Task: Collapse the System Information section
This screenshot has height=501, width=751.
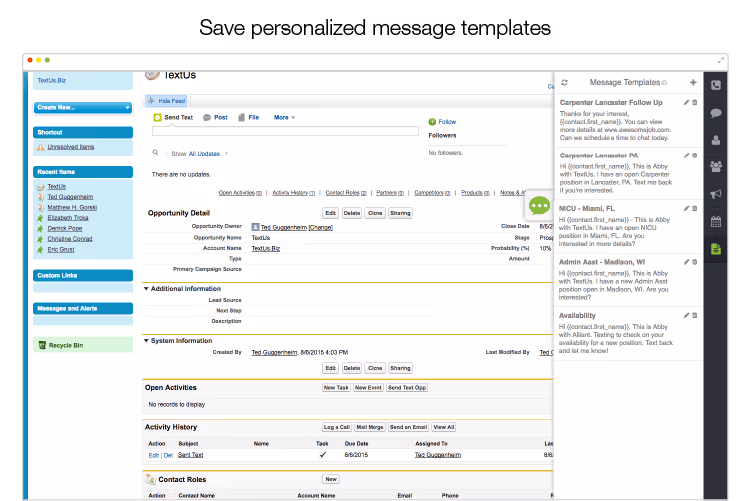Action: click(146, 341)
